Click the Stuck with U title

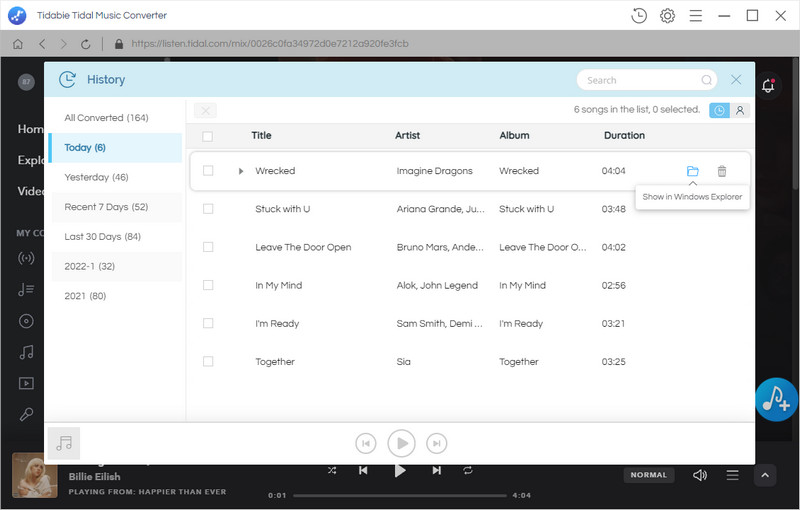coord(282,209)
